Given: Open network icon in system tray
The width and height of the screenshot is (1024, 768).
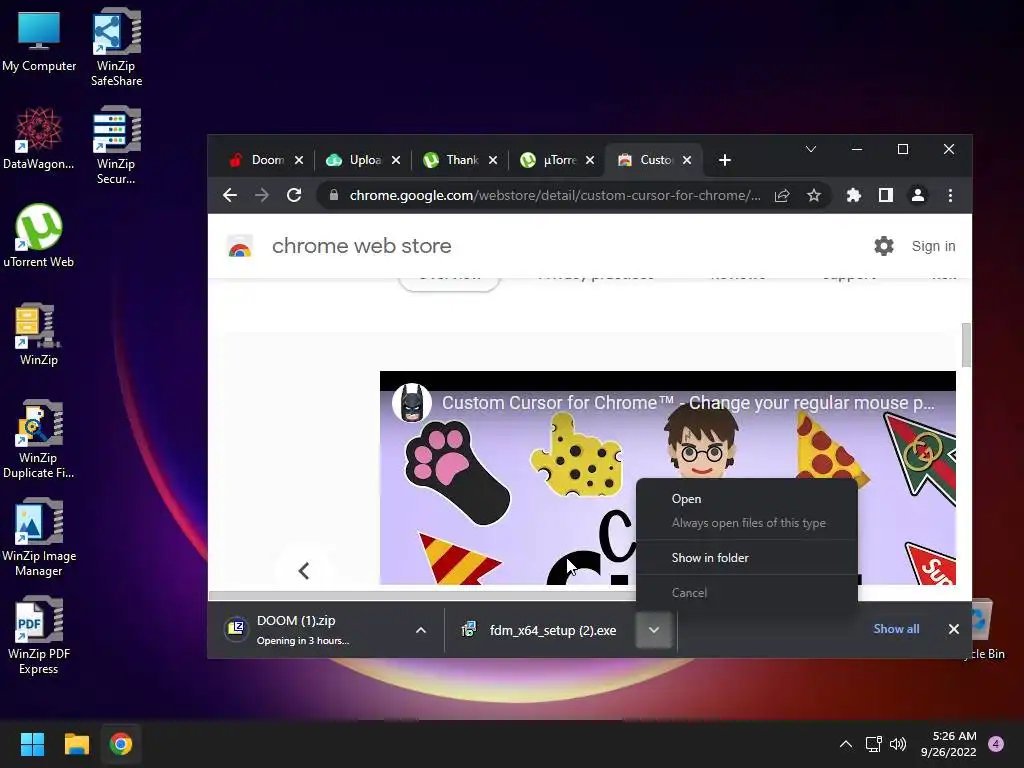Looking at the screenshot, I should [x=873, y=744].
